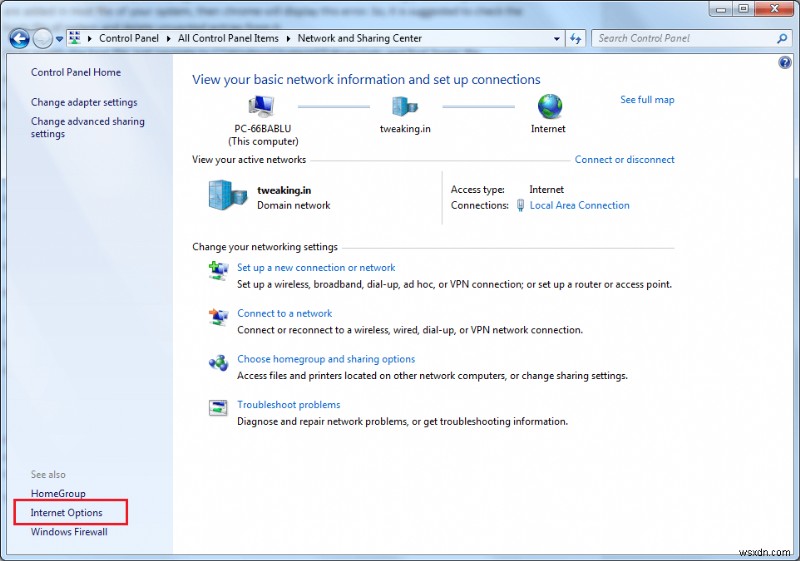Open Troubleshoot problems link
The height and width of the screenshot is (561, 800).
click(289, 405)
